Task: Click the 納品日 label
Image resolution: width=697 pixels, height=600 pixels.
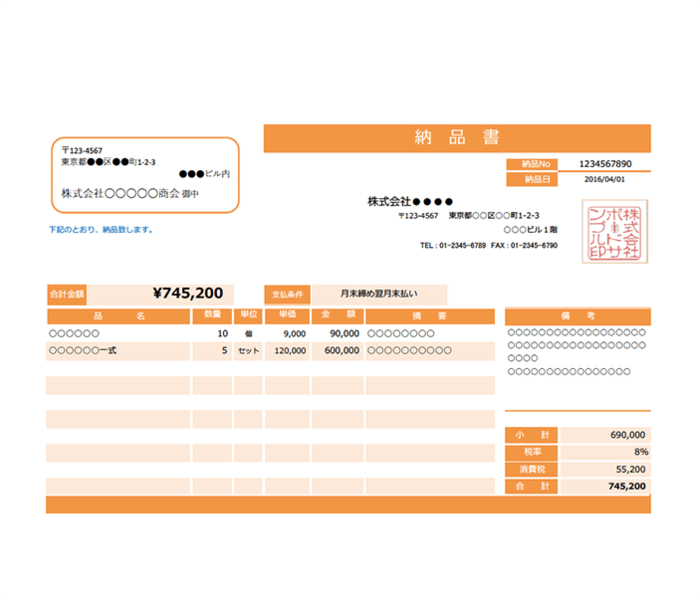Action: 532,179
